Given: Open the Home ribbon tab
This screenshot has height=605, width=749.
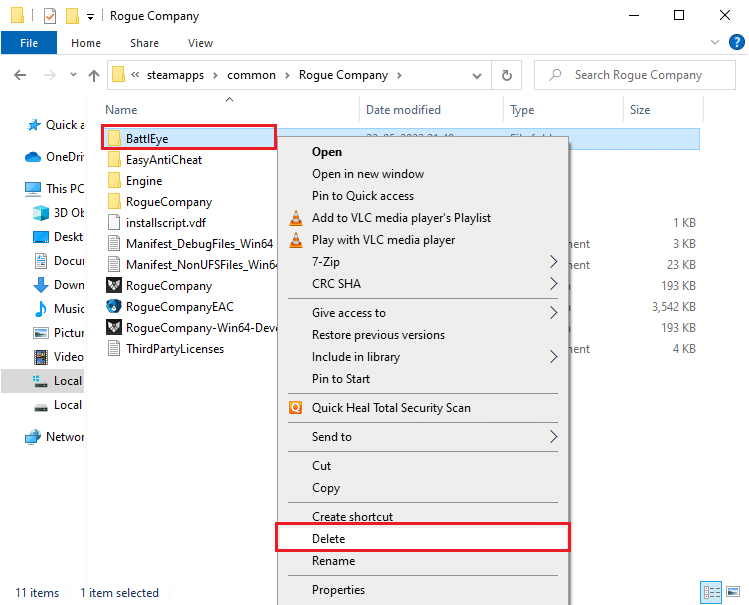Looking at the screenshot, I should coord(86,43).
